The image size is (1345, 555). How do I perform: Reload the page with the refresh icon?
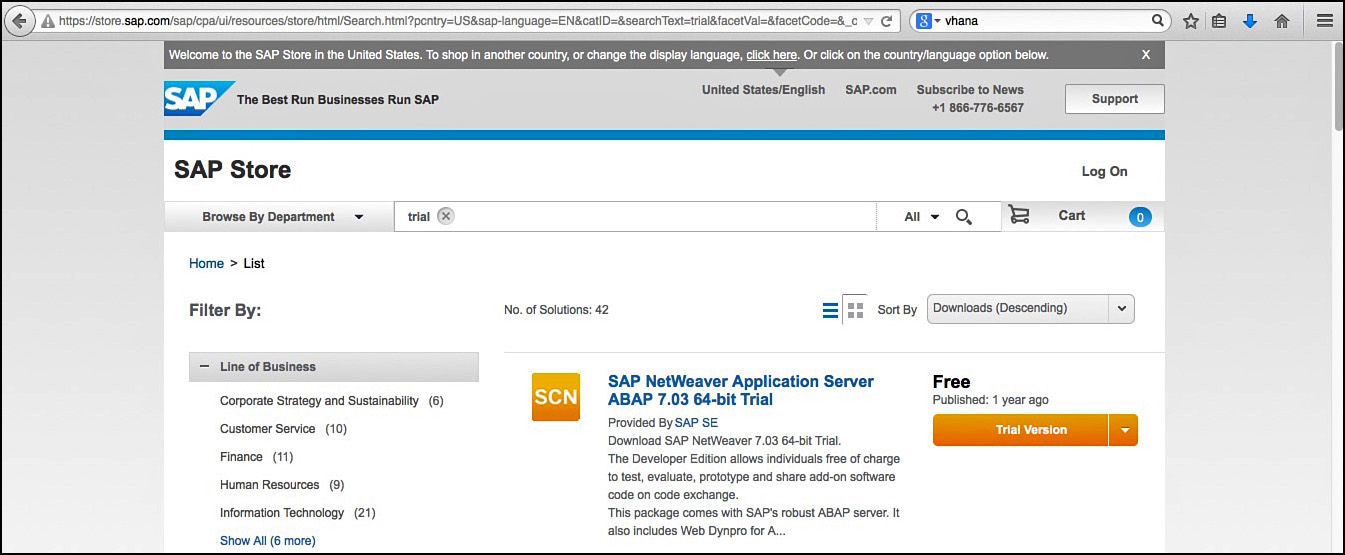click(x=886, y=21)
